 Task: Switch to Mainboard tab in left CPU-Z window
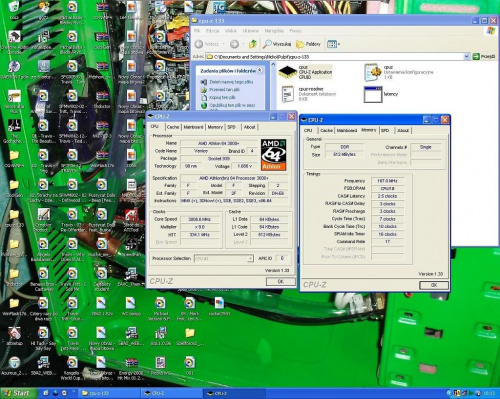coord(193,127)
